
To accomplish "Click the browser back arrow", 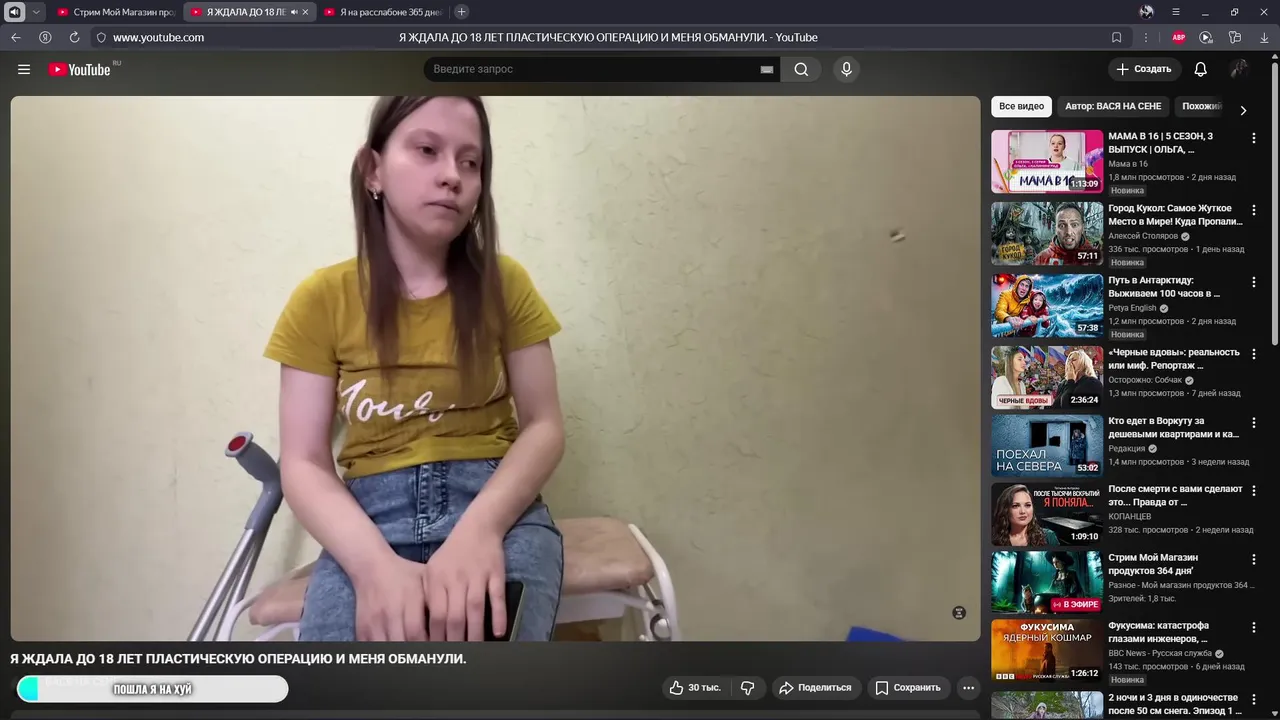I will [x=16, y=37].
